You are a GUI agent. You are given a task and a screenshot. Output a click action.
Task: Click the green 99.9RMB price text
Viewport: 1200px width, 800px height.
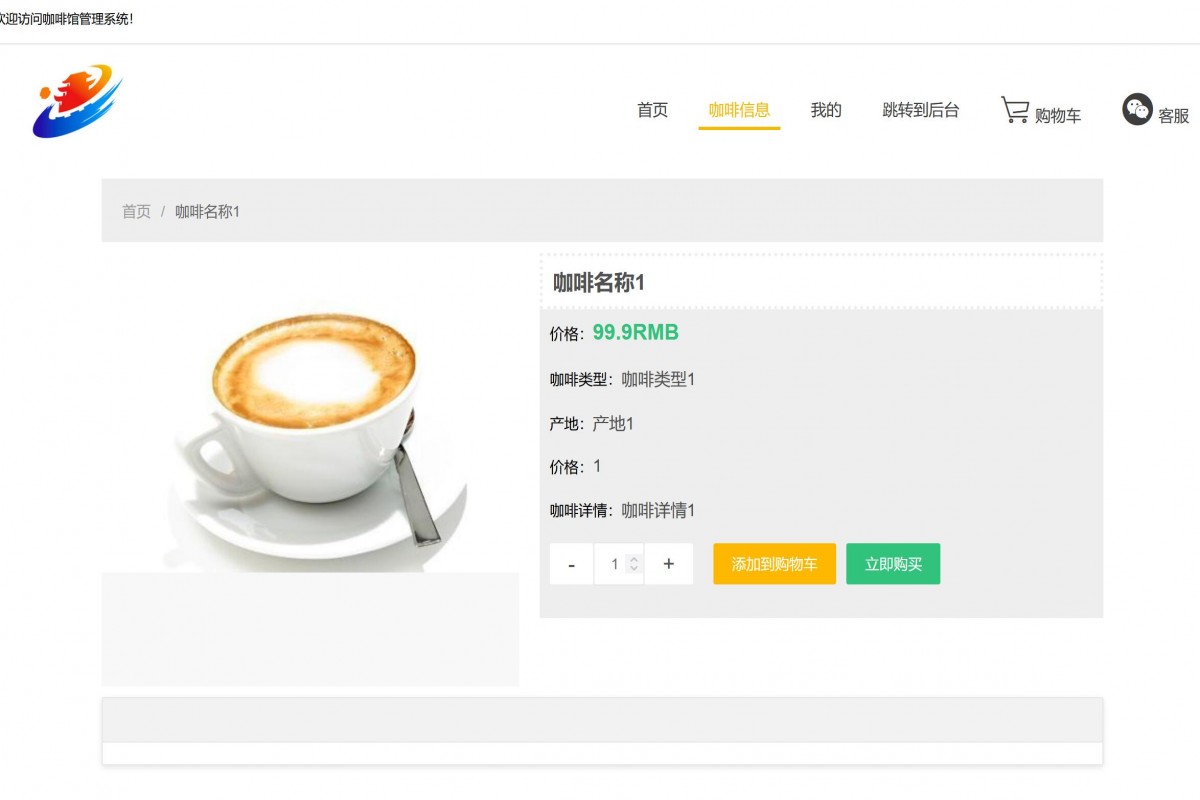(x=633, y=333)
